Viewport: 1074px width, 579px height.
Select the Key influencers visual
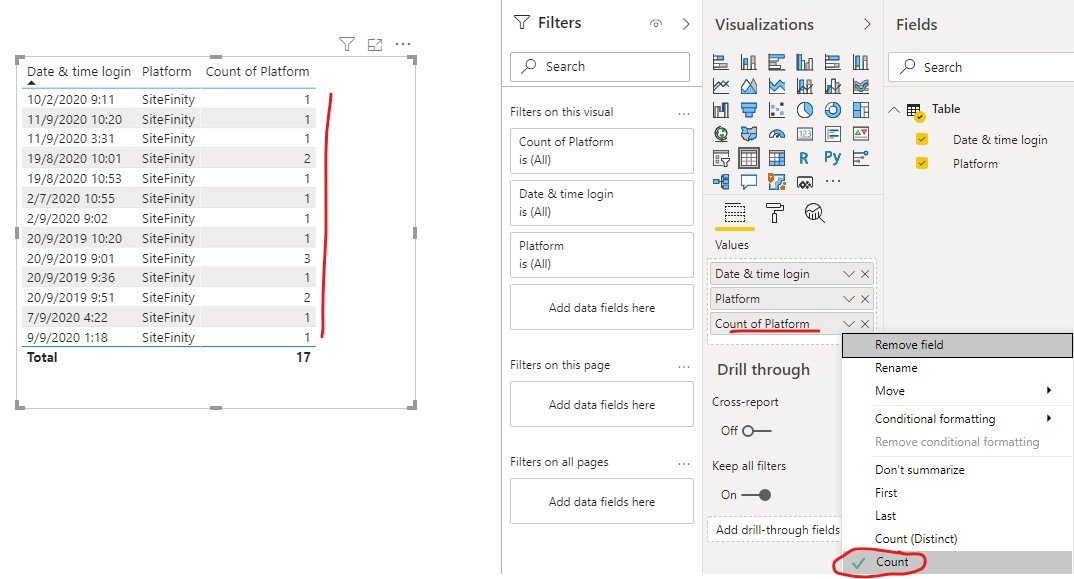(860, 158)
